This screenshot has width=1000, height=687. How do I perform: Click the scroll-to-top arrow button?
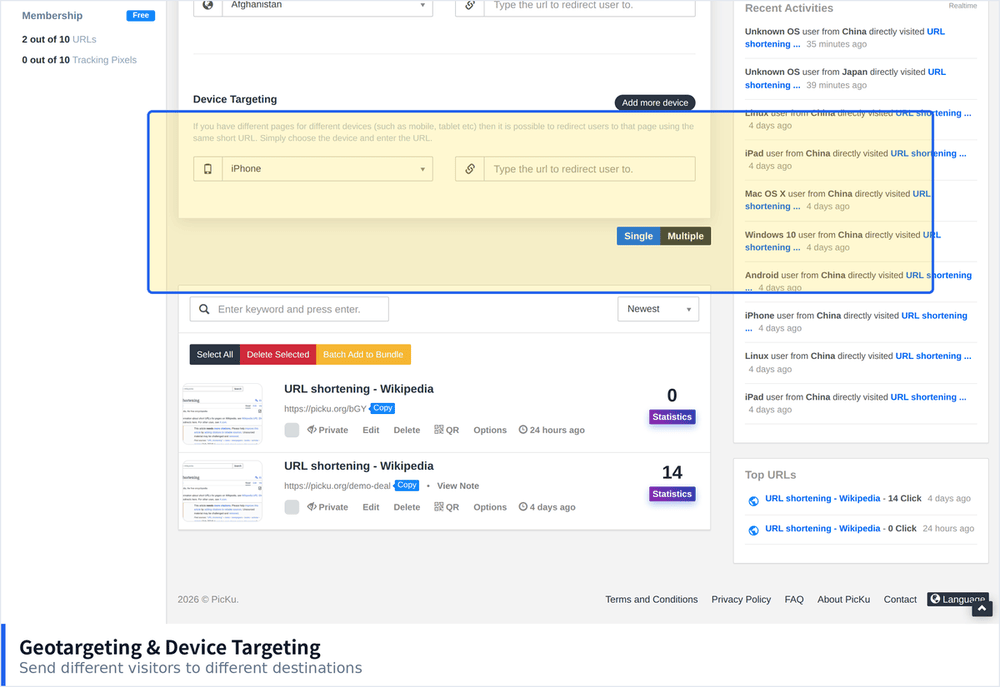pyautogui.click(x=982, y=609)
